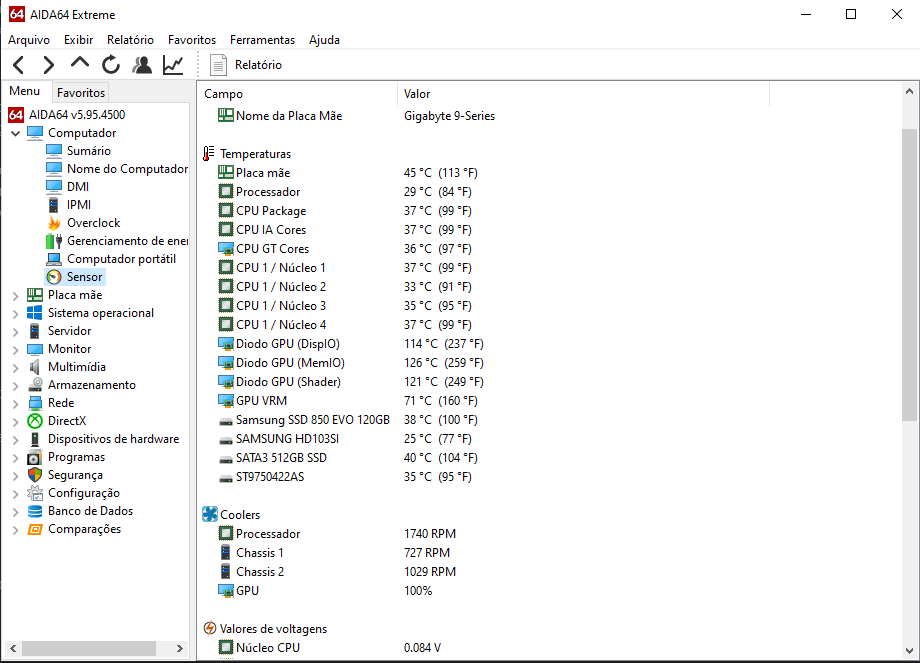Click the Programas icon in tree
This screenshot has height=663, width=920.
pyautogui.click(x=35, y=458)
